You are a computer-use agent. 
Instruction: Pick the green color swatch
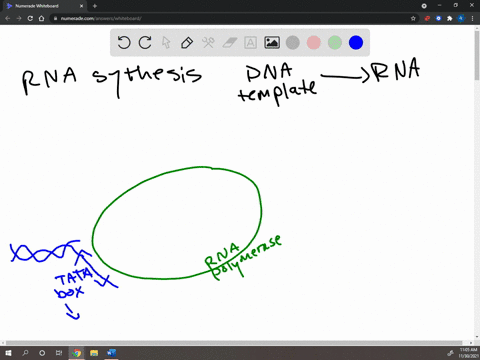(335, 43)
